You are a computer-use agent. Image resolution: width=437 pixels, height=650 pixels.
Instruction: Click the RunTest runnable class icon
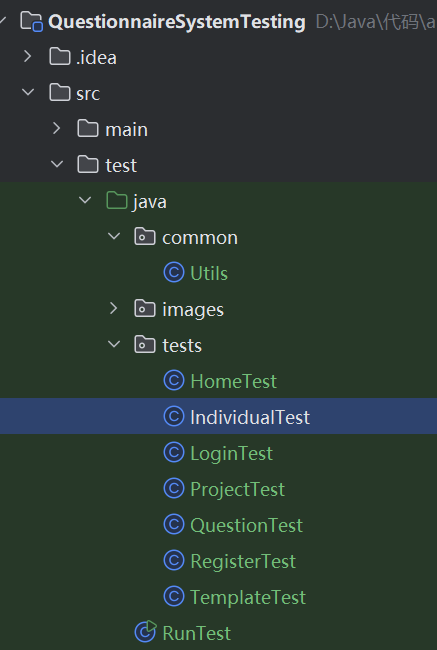coord(146,632)
